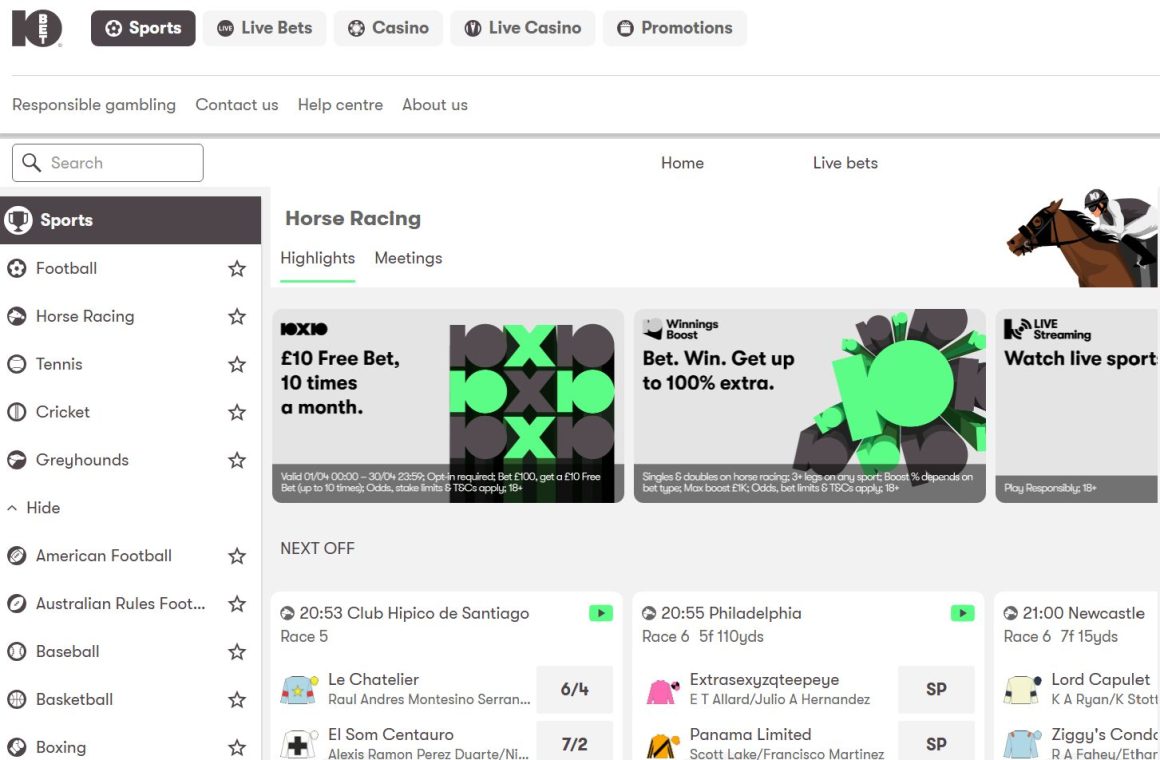Switch to the Highlights tab
This screenshot has width=1160, height=760.
click(x=317, y=258)
